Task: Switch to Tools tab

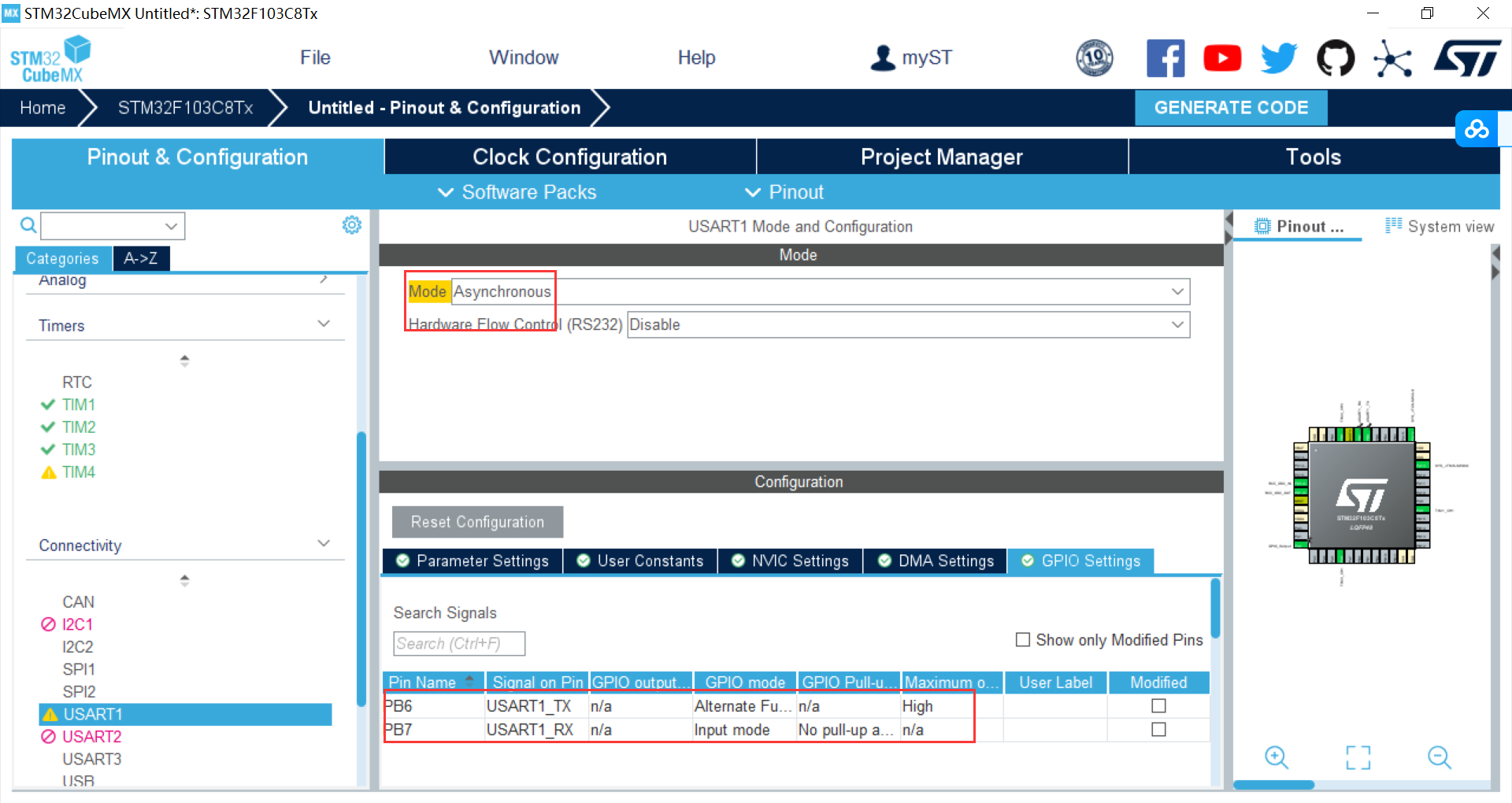Action: [1314, 157]
